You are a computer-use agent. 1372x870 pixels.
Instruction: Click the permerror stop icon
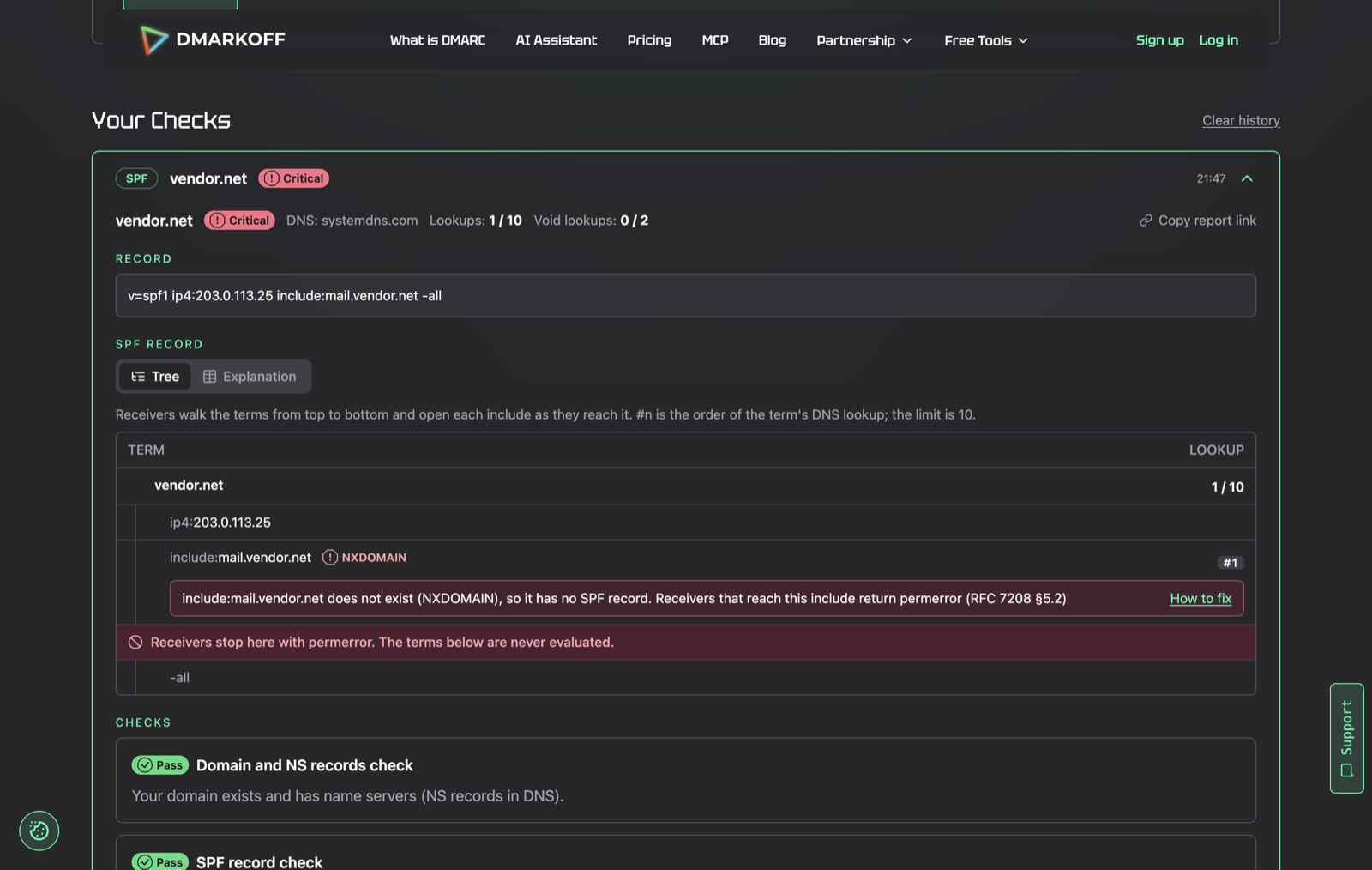[x=135, y=643]
